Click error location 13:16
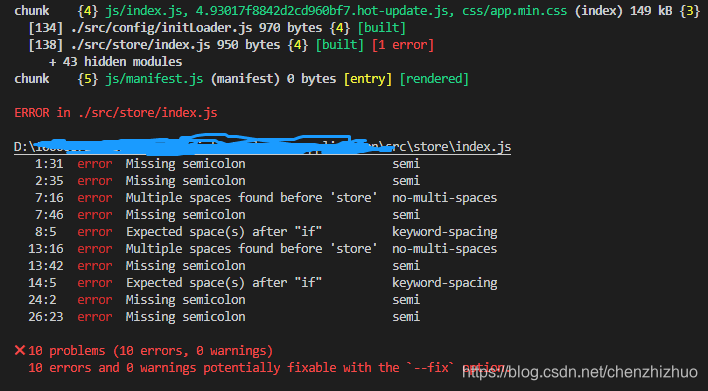 point(46,249)
